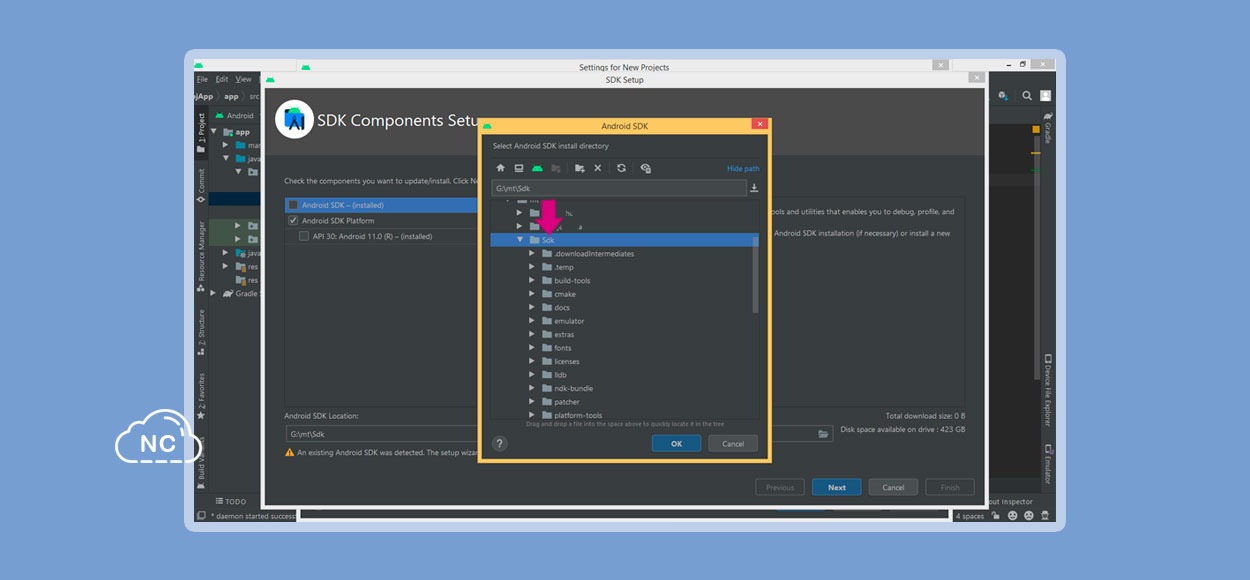
Task: Select the patcher folder
Action: pos(567,402)
